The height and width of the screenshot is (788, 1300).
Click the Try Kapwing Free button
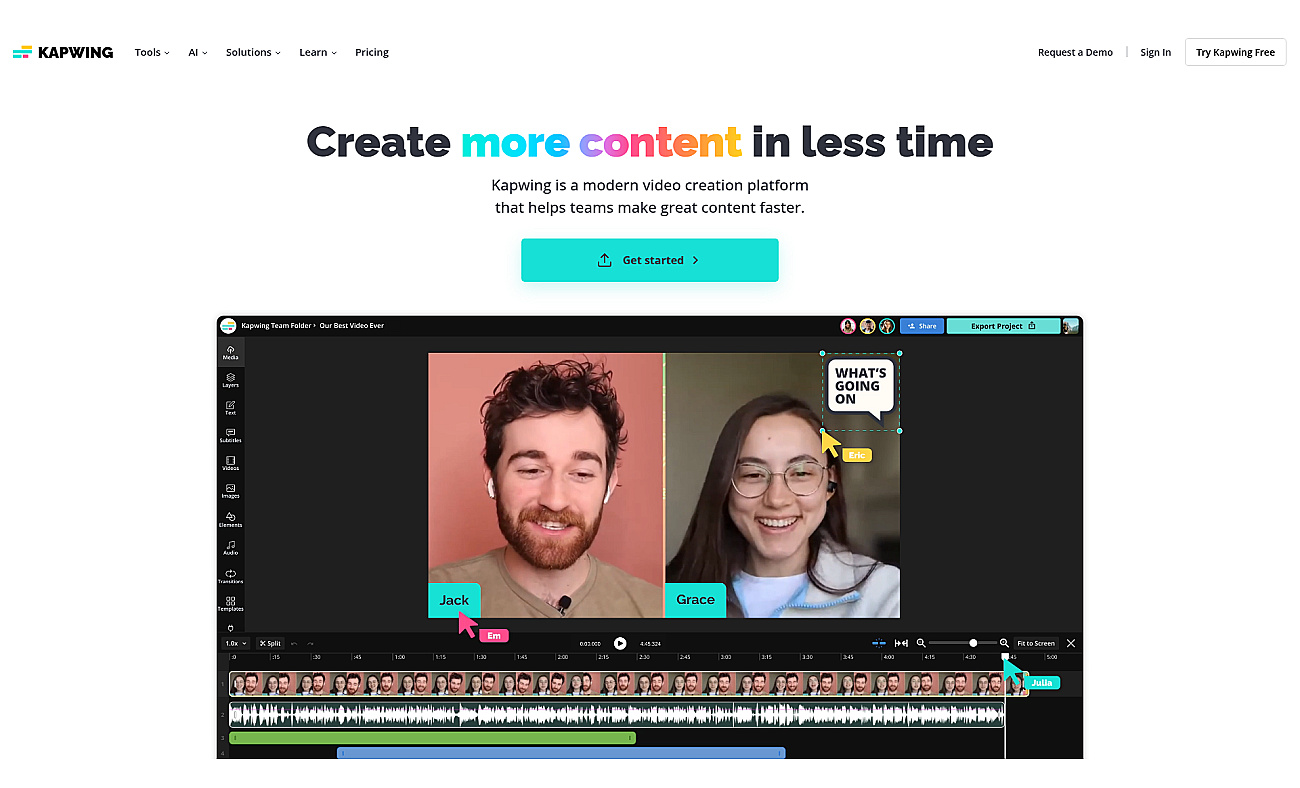pyautogui.click(x=1235, y=52)
